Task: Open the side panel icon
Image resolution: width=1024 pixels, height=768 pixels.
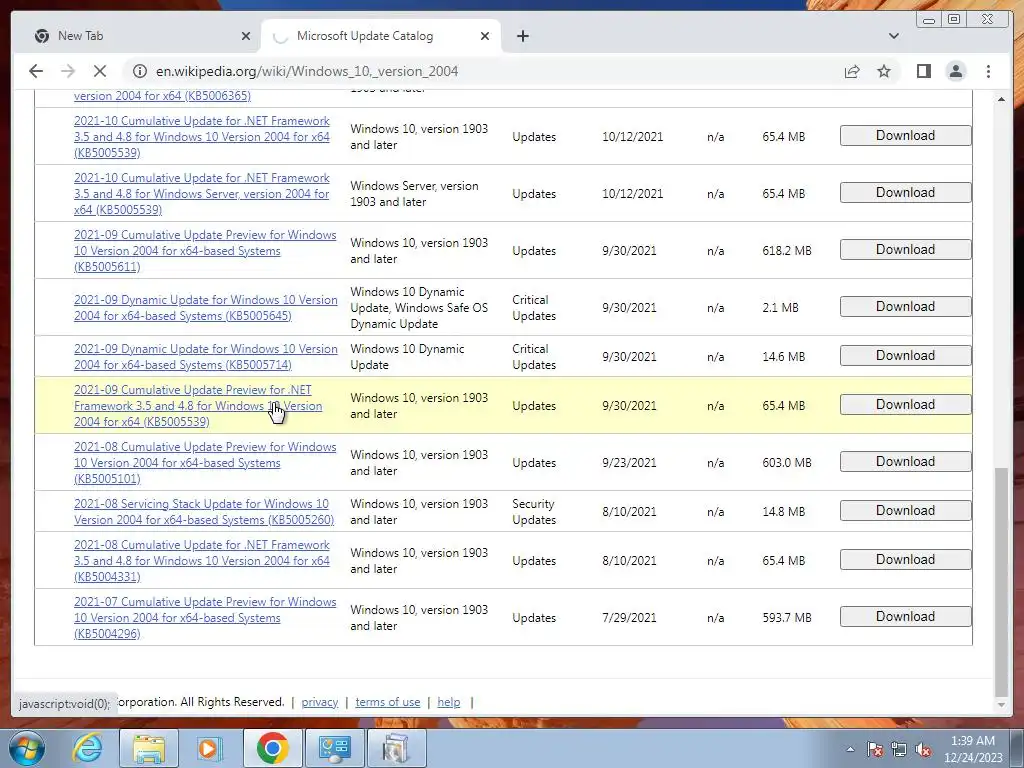Action: pyautogui.click(x=923, y=71)
